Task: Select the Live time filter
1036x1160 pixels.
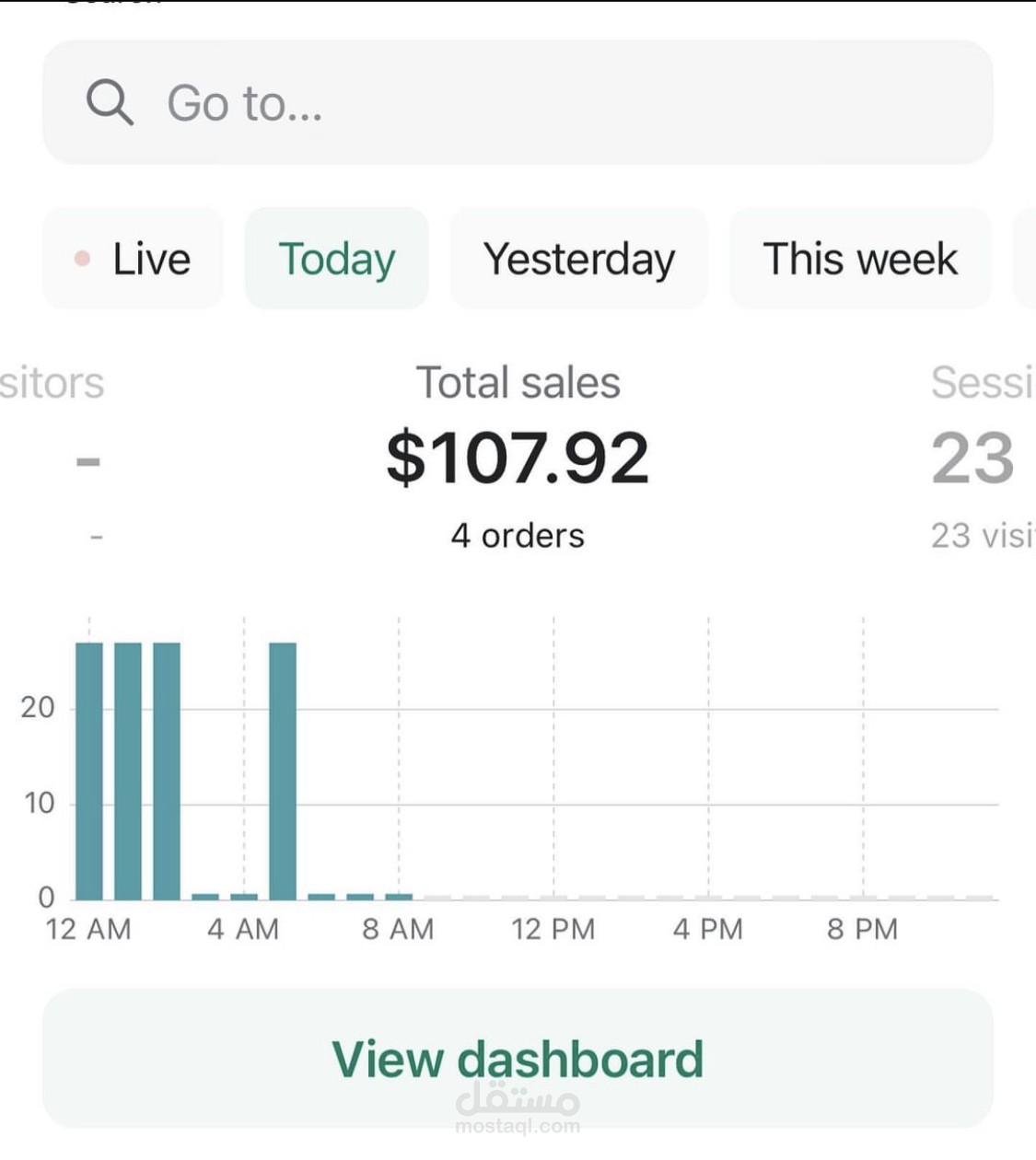Action: point(133,259)
